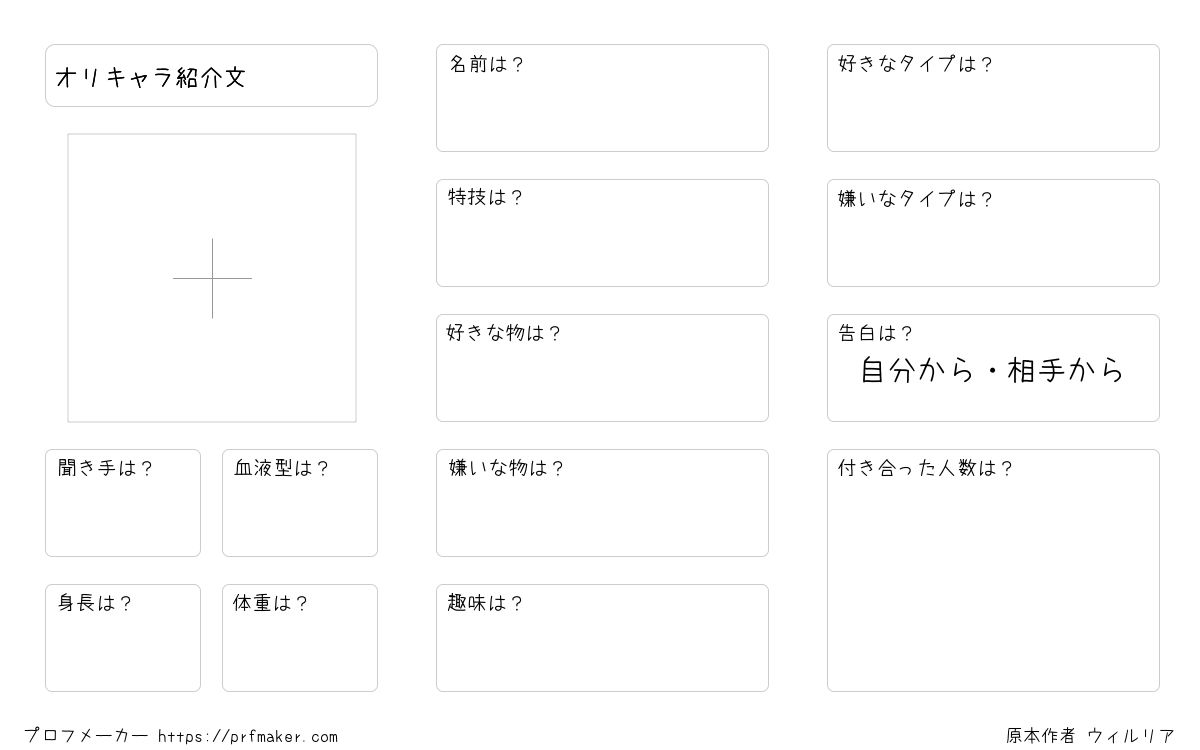
Task: Click the 名前は？ answer box
Action: coord(602,98)
